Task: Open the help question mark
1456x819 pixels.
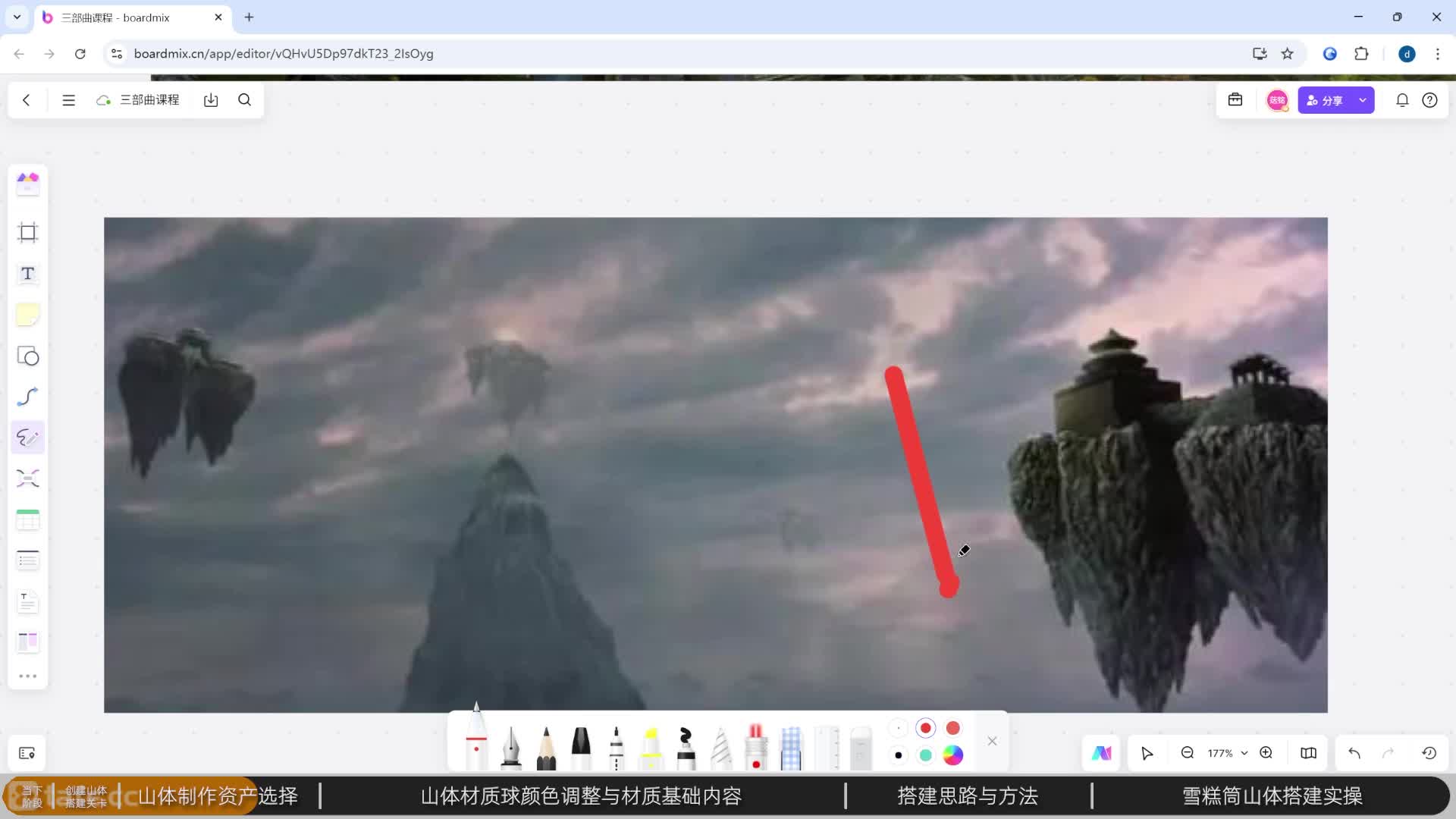Action: coord(1429,100)
